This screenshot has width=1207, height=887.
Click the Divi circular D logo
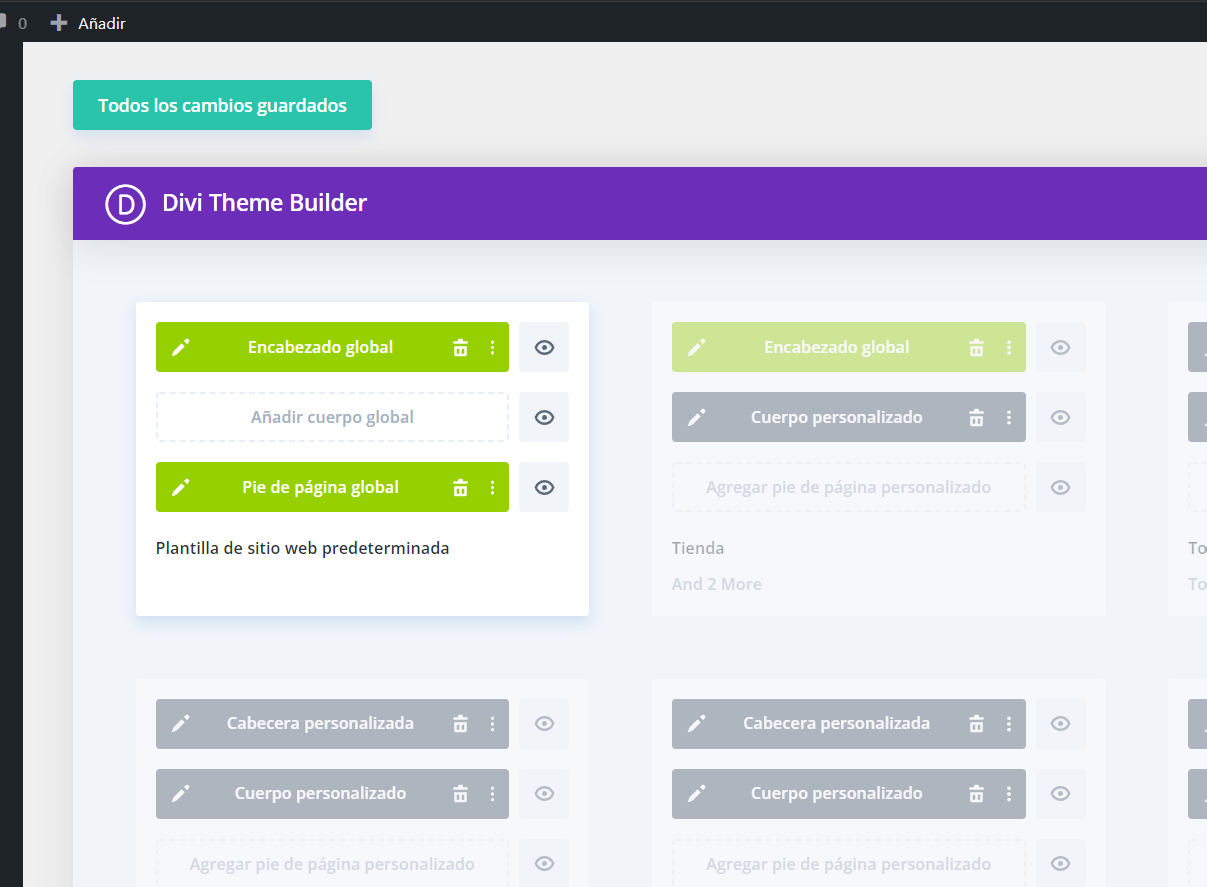click(x=126, y=204)
